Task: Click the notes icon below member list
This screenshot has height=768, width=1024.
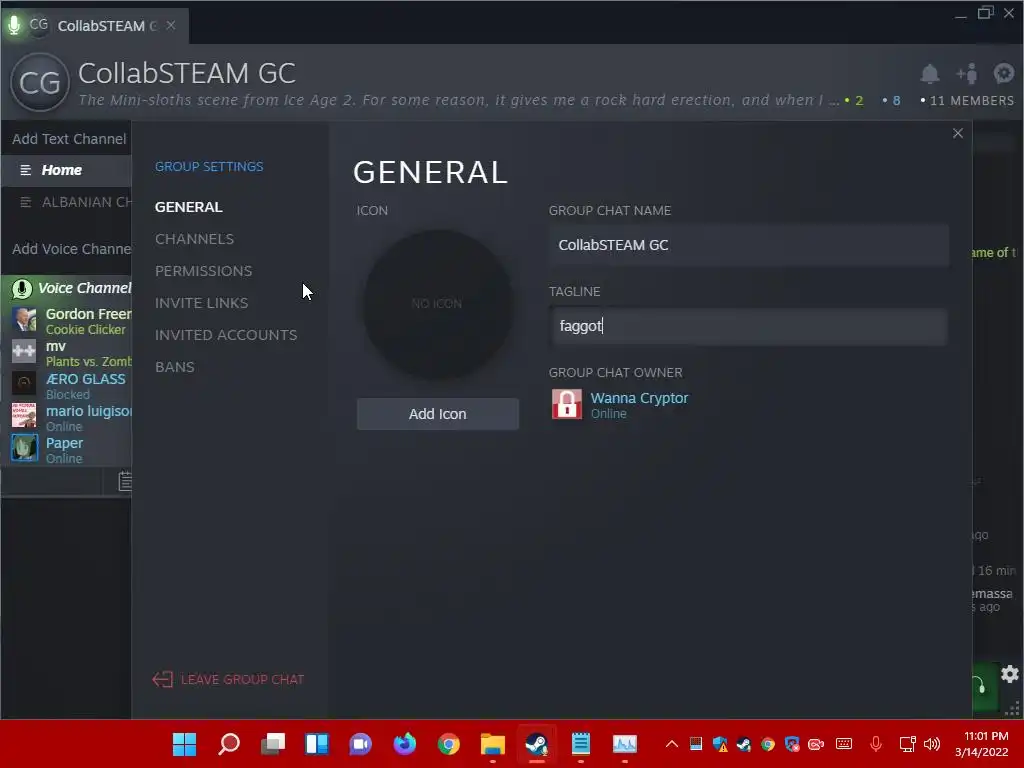Action: coord(125,481)
